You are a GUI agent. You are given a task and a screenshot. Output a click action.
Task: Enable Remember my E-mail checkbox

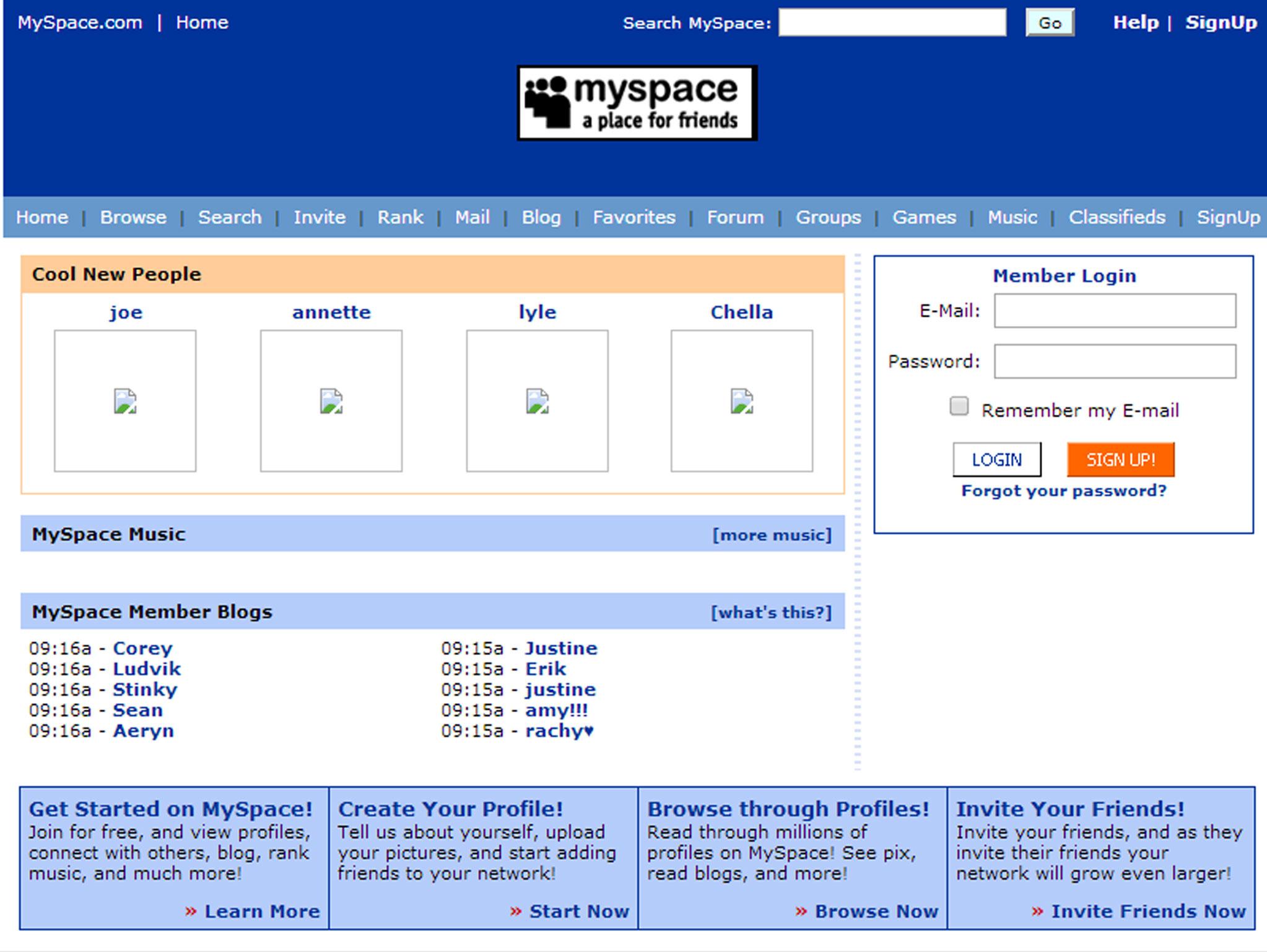[959, 407]
